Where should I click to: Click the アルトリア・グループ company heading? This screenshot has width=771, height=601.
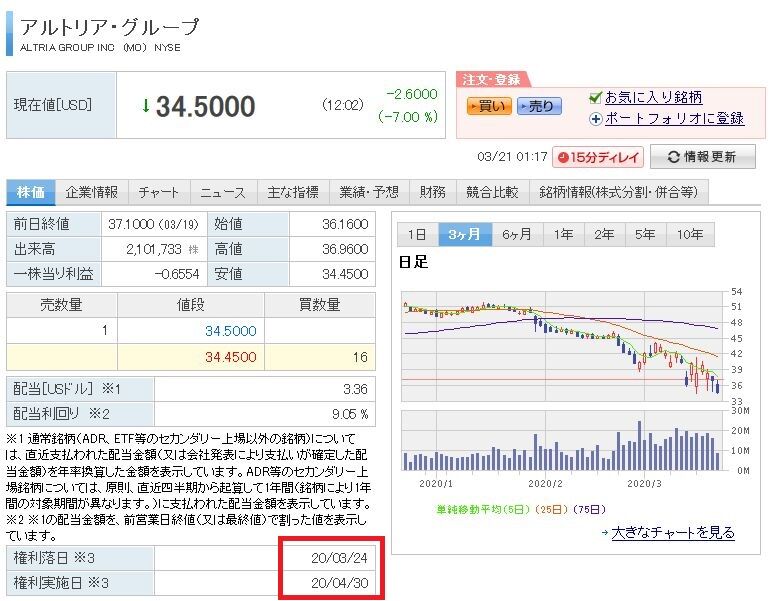pos(109,27)
